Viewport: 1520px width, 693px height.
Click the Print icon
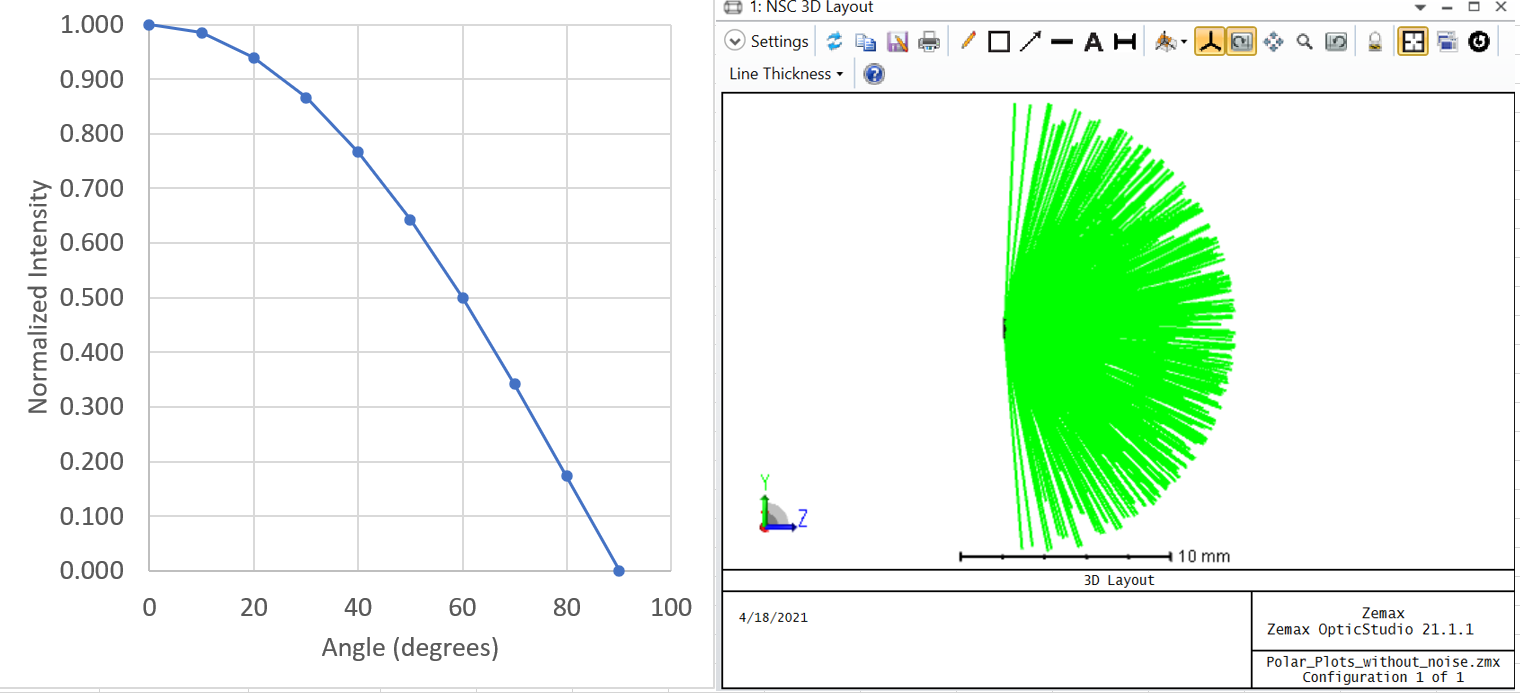929,41
